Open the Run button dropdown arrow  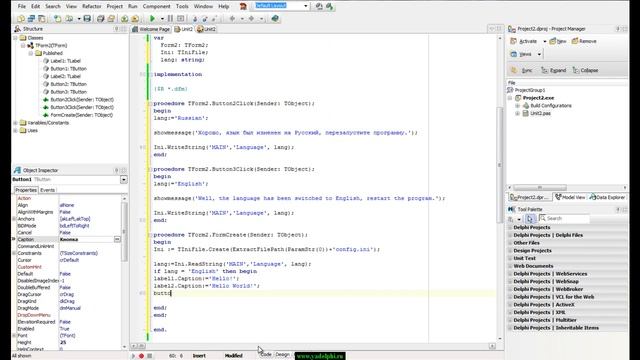162,19
